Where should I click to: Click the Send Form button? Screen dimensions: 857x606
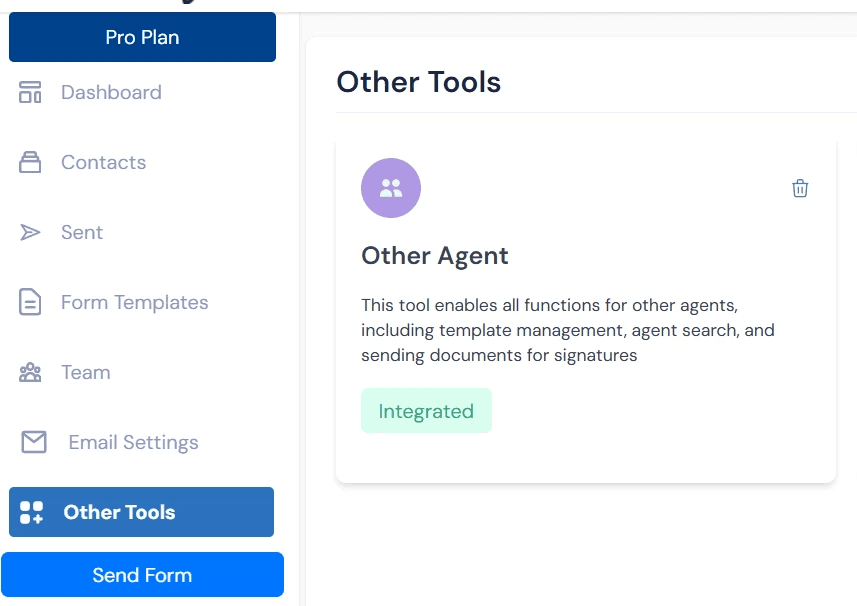coord(142,575)
